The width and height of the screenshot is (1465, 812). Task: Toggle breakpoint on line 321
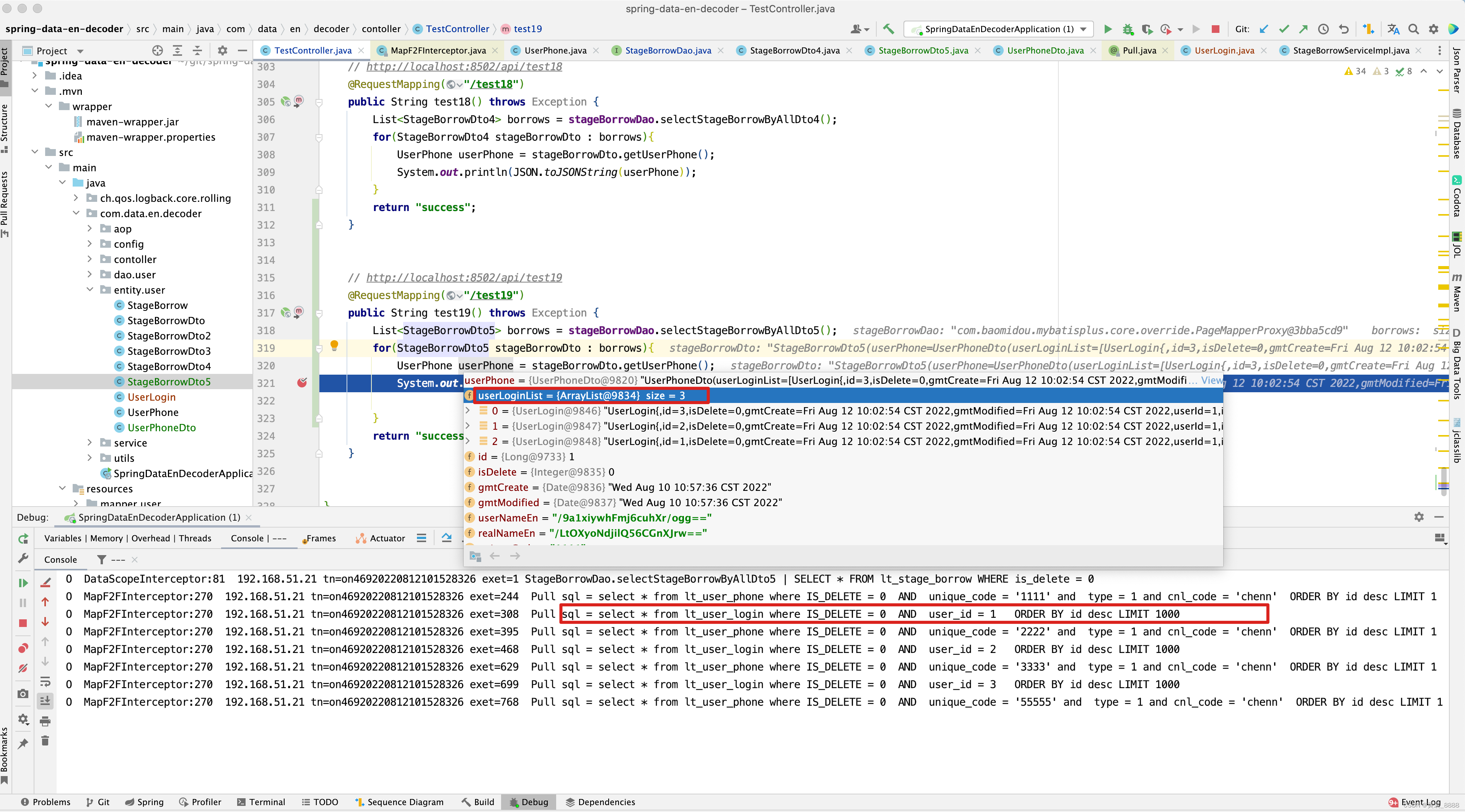tap(301, 382)
